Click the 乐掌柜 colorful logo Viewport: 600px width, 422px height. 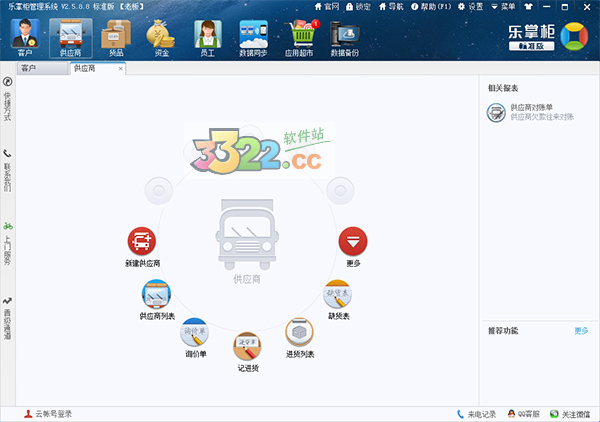574,37
